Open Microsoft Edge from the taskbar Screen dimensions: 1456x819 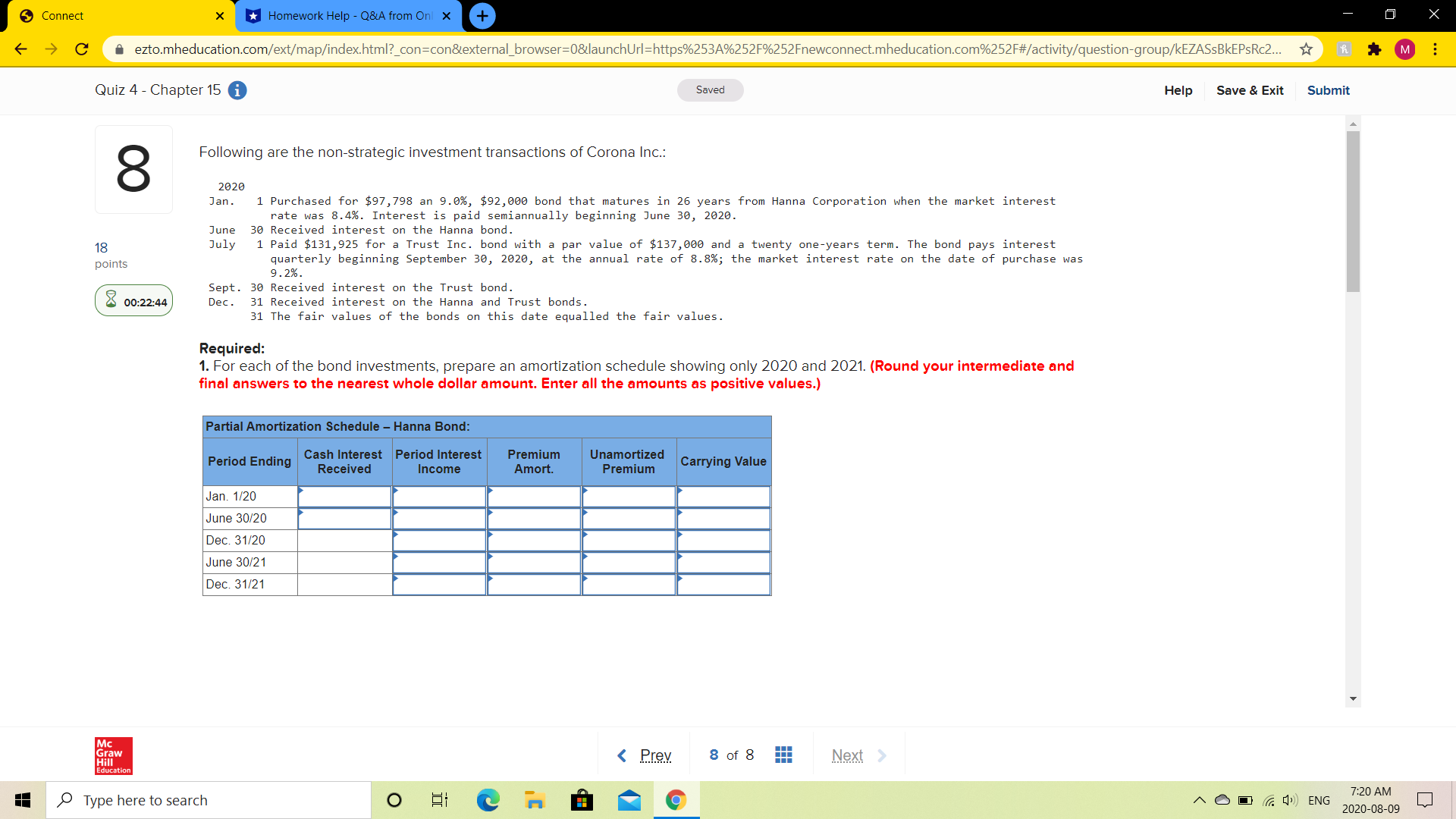488,800
